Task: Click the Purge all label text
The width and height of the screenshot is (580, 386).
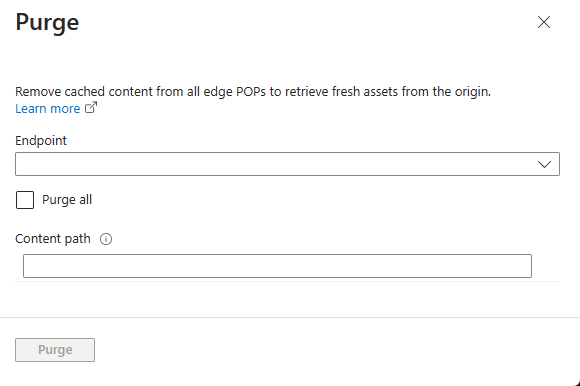Action: [67, 200]
